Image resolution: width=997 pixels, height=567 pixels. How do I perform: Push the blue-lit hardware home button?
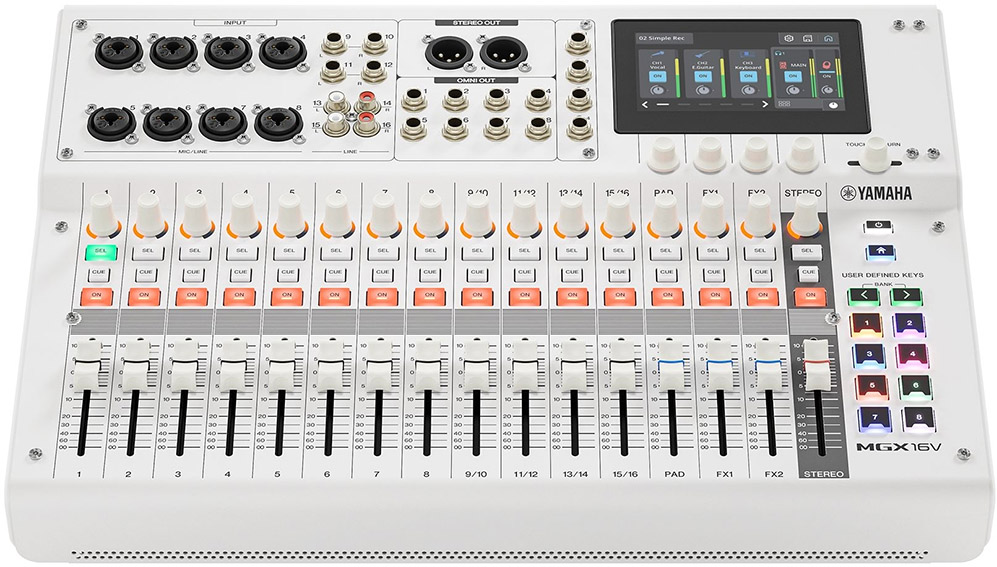(881, 252)
